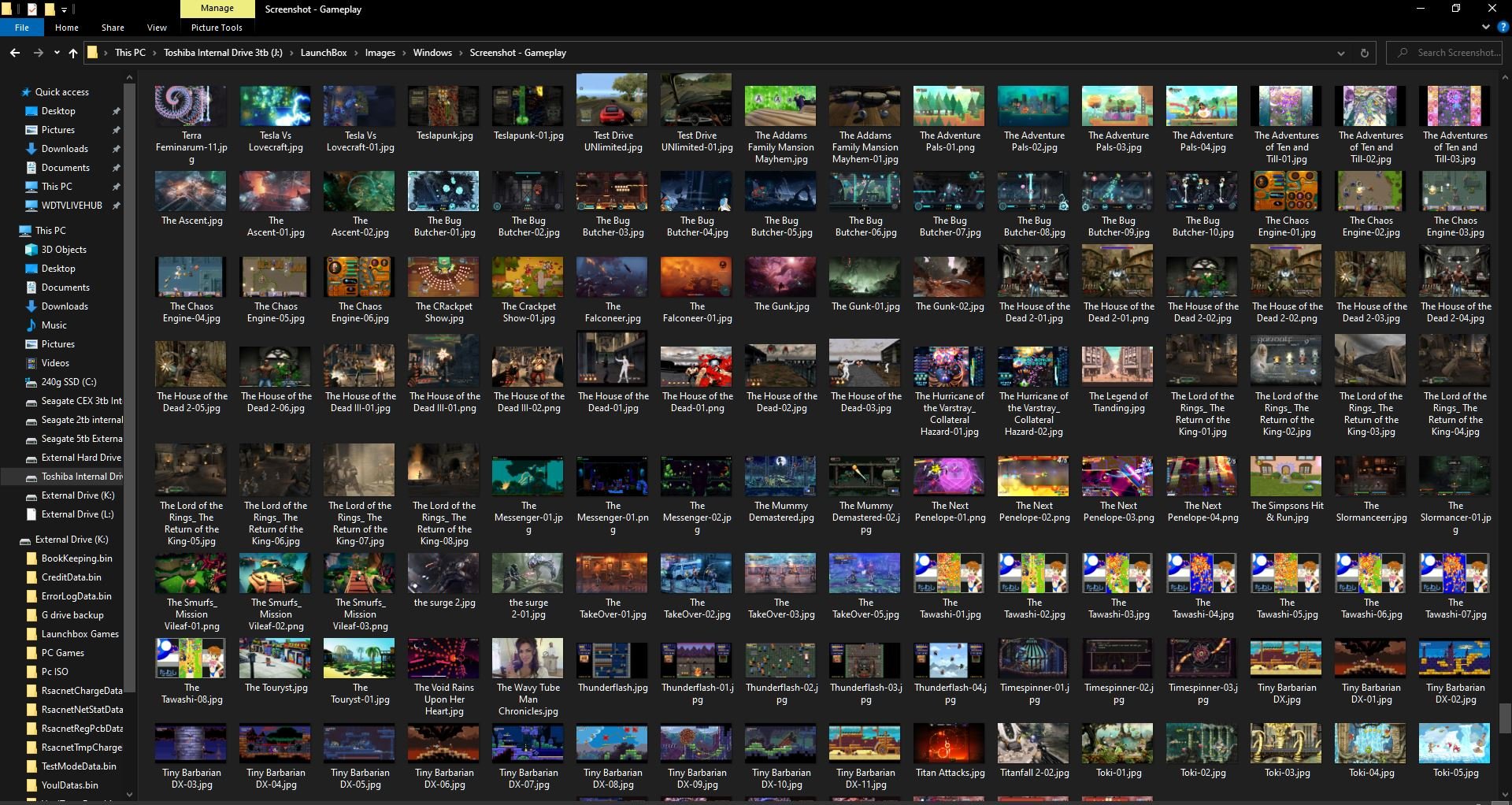Select G drive backup folder
1512x805 pixels.
72,615
